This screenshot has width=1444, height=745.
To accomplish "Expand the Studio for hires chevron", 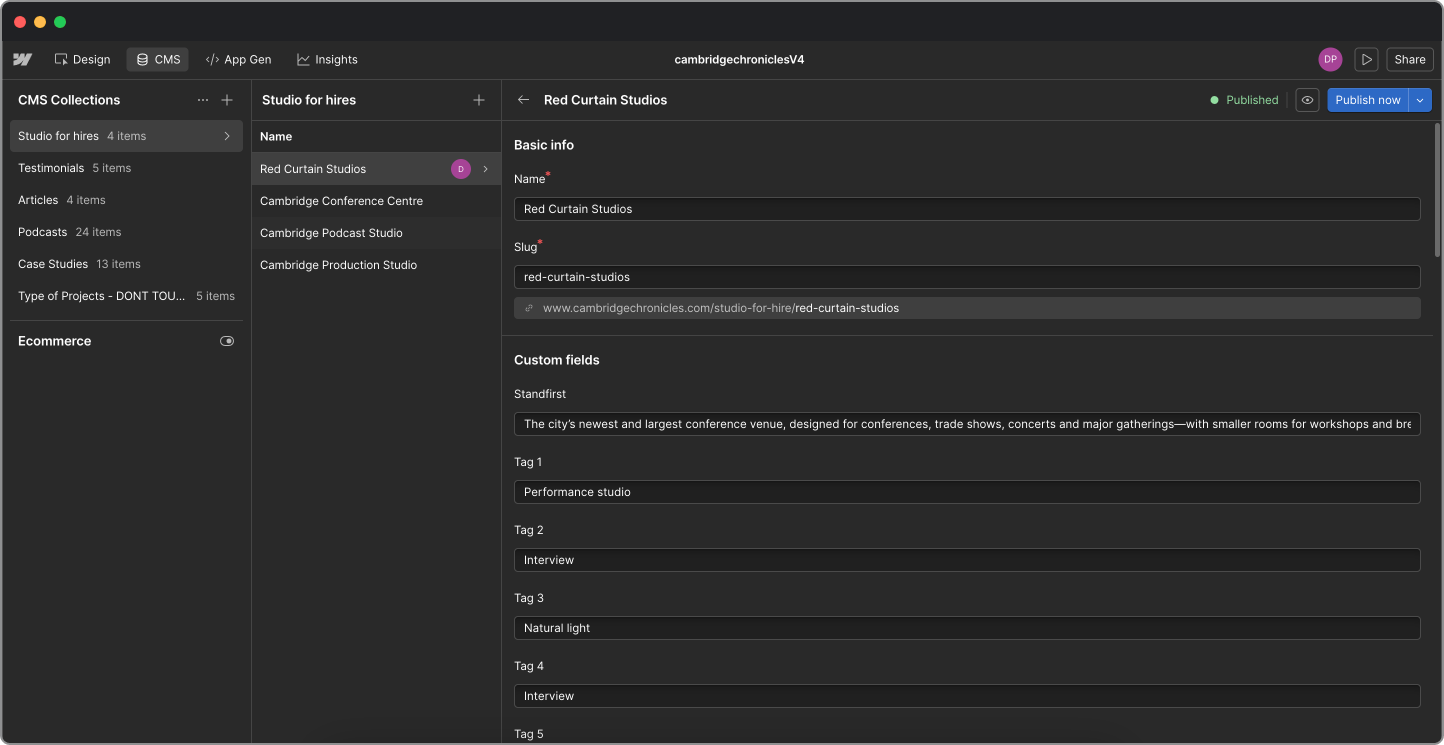I will pyautogui.click(x=227, y=136).
